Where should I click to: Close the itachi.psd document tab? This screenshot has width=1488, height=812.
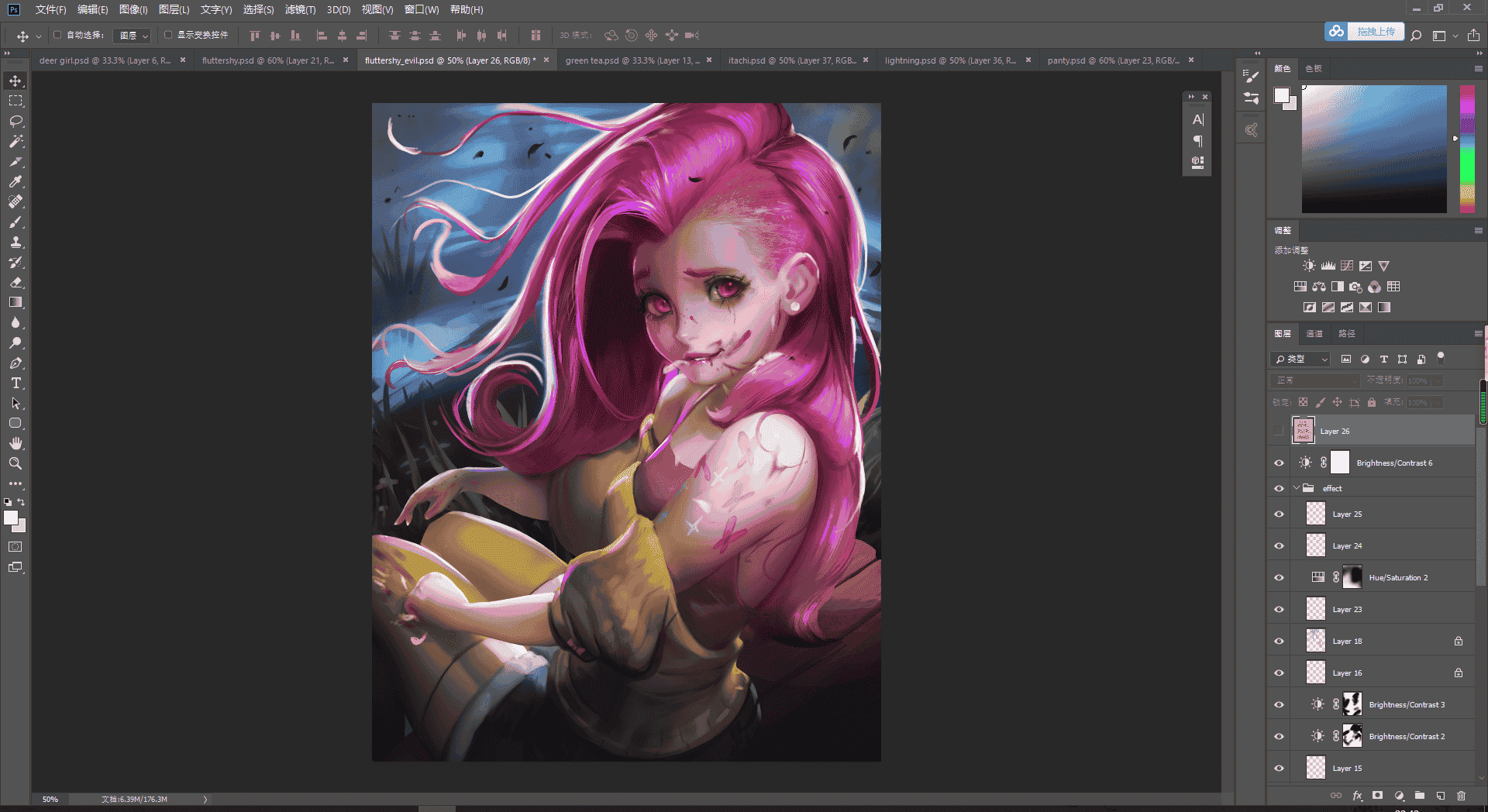866,60
